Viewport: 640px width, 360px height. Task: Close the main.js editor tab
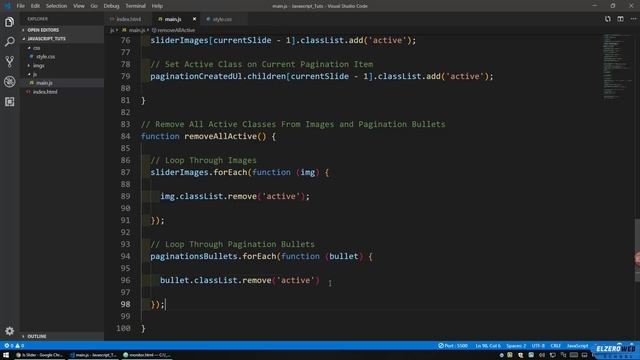[x=194, y=19]
